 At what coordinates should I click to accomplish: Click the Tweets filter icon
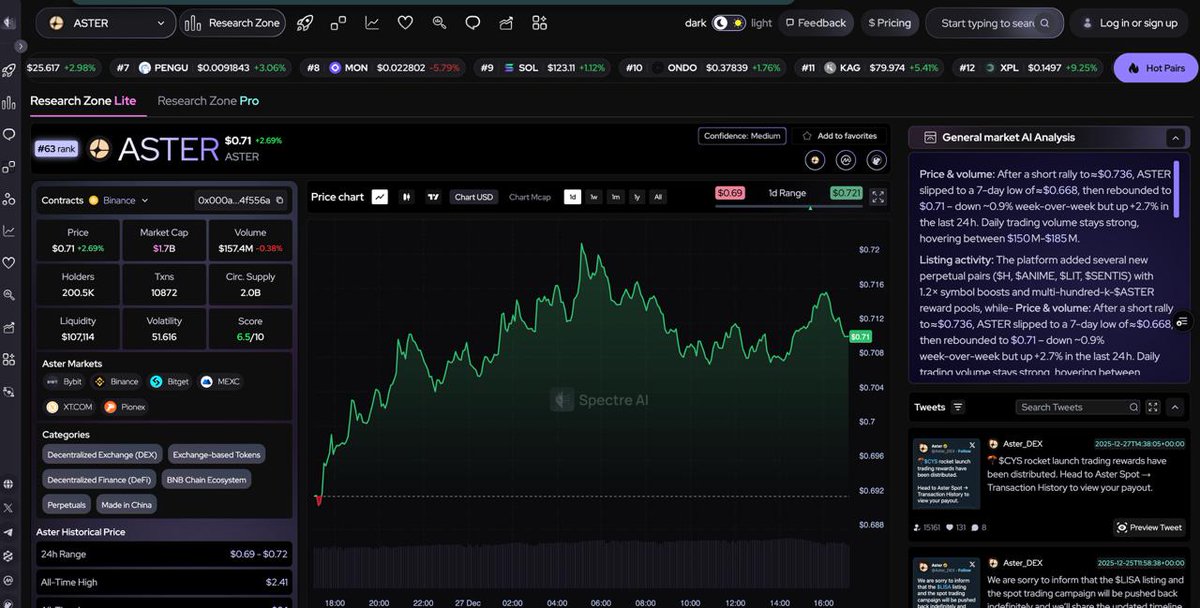(x=958, y=407)
